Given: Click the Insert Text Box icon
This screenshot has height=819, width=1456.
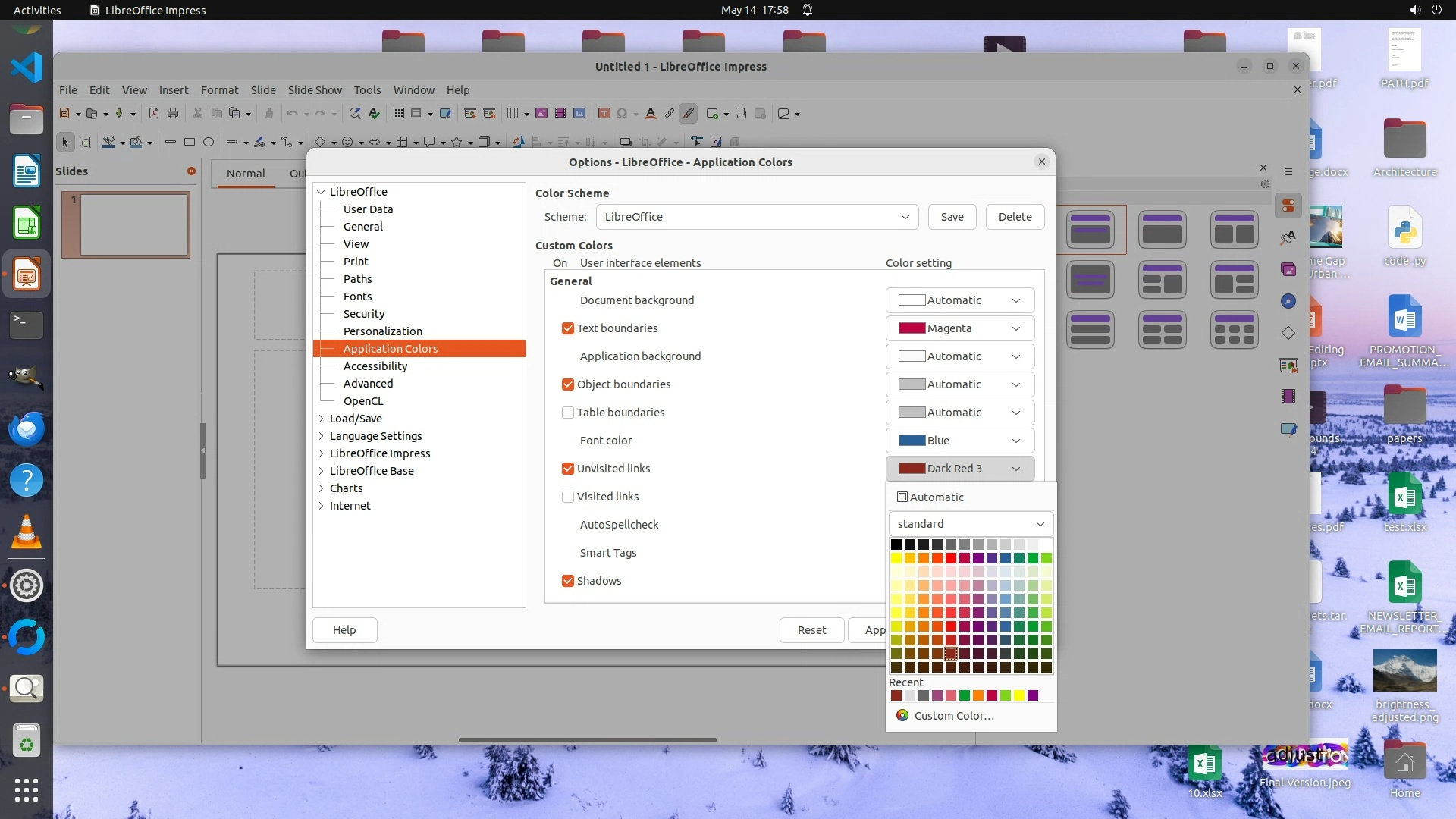Looking at the screenshot, I should click(604, 114).
